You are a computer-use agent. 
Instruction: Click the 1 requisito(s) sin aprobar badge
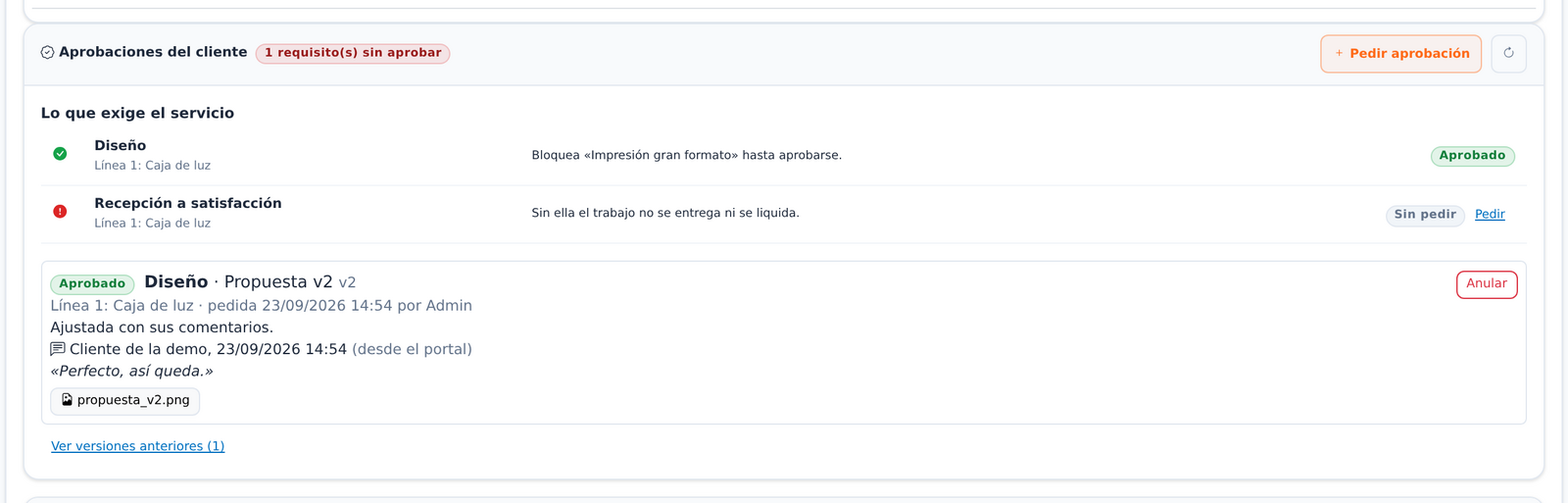click(353, 53)
